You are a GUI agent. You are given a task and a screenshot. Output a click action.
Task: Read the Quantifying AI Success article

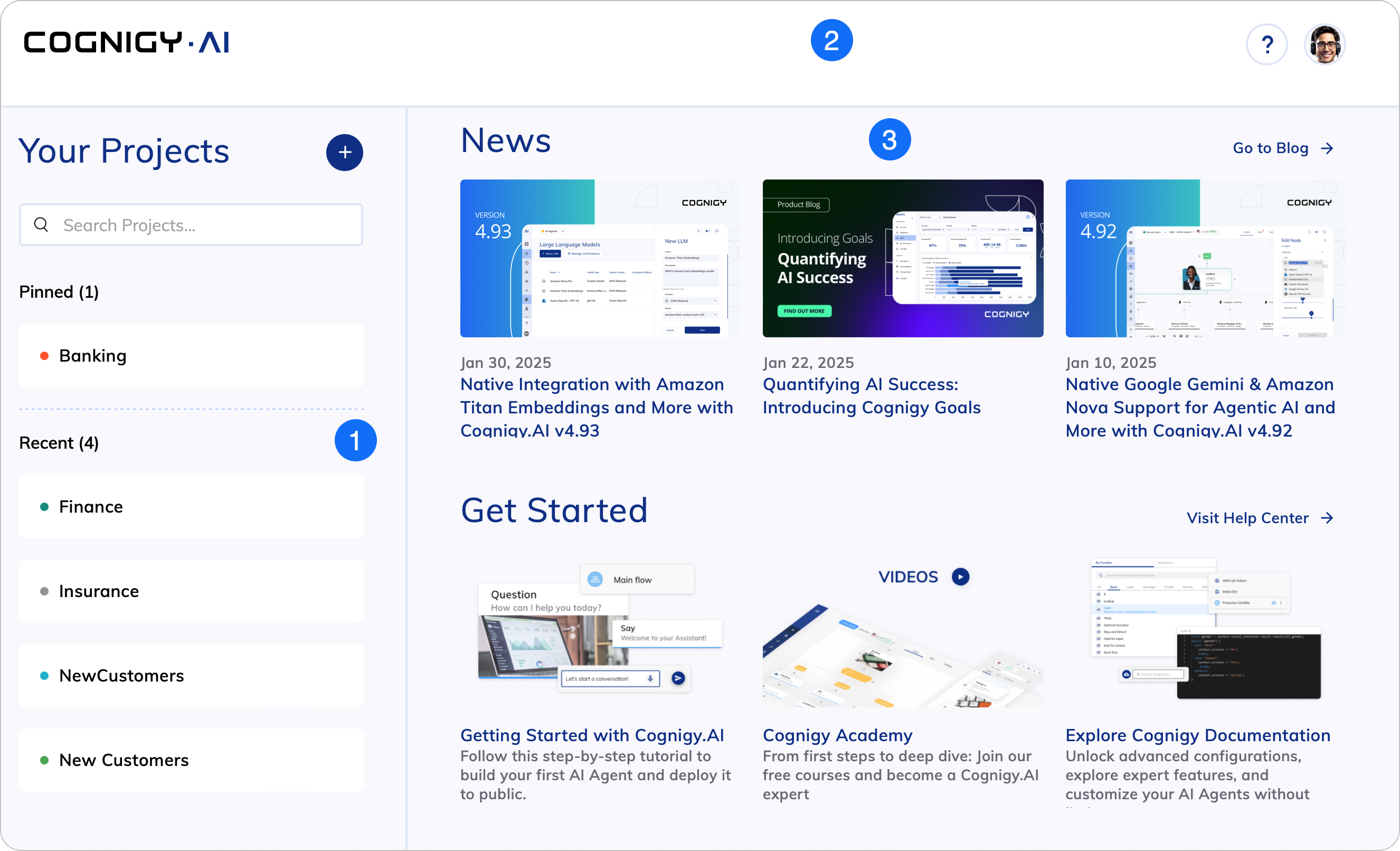[871, 396]
